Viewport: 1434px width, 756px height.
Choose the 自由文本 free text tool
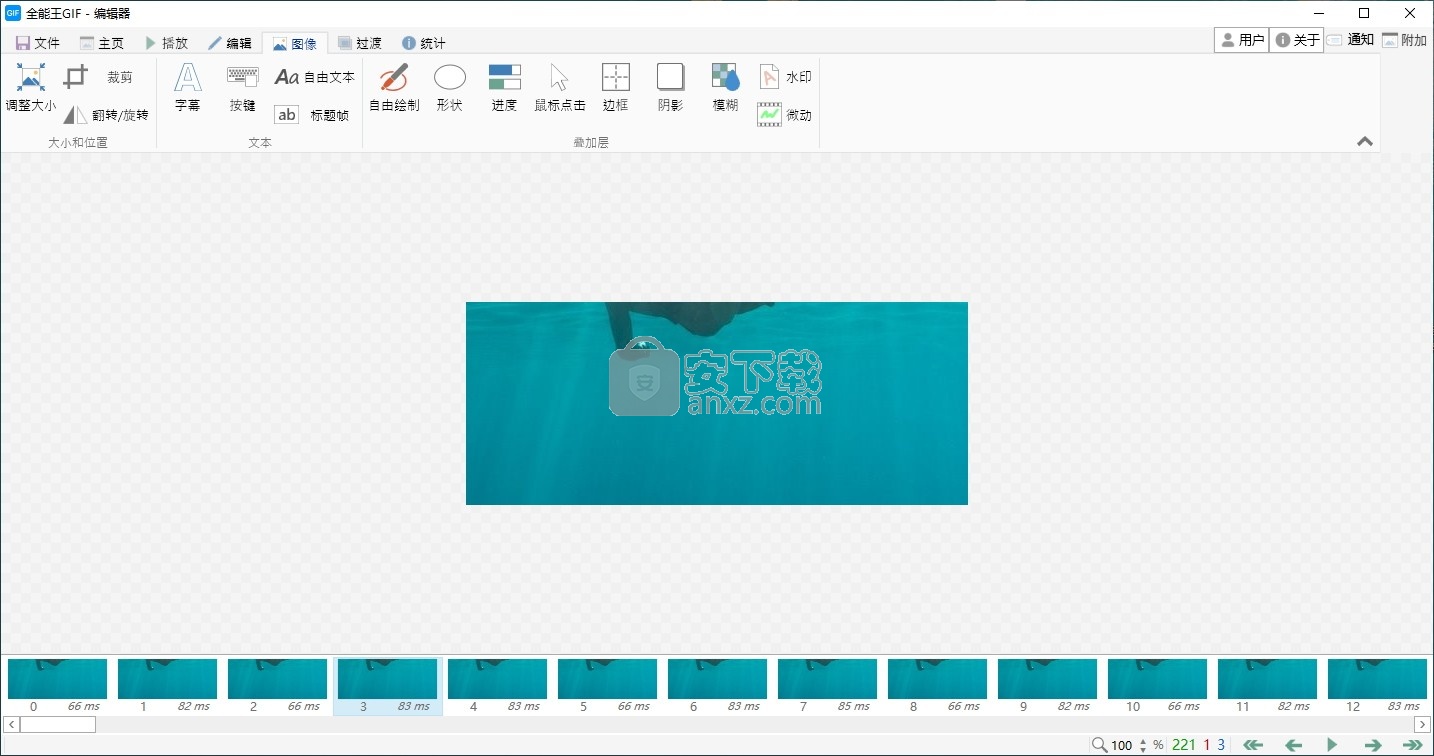(314, 77)
